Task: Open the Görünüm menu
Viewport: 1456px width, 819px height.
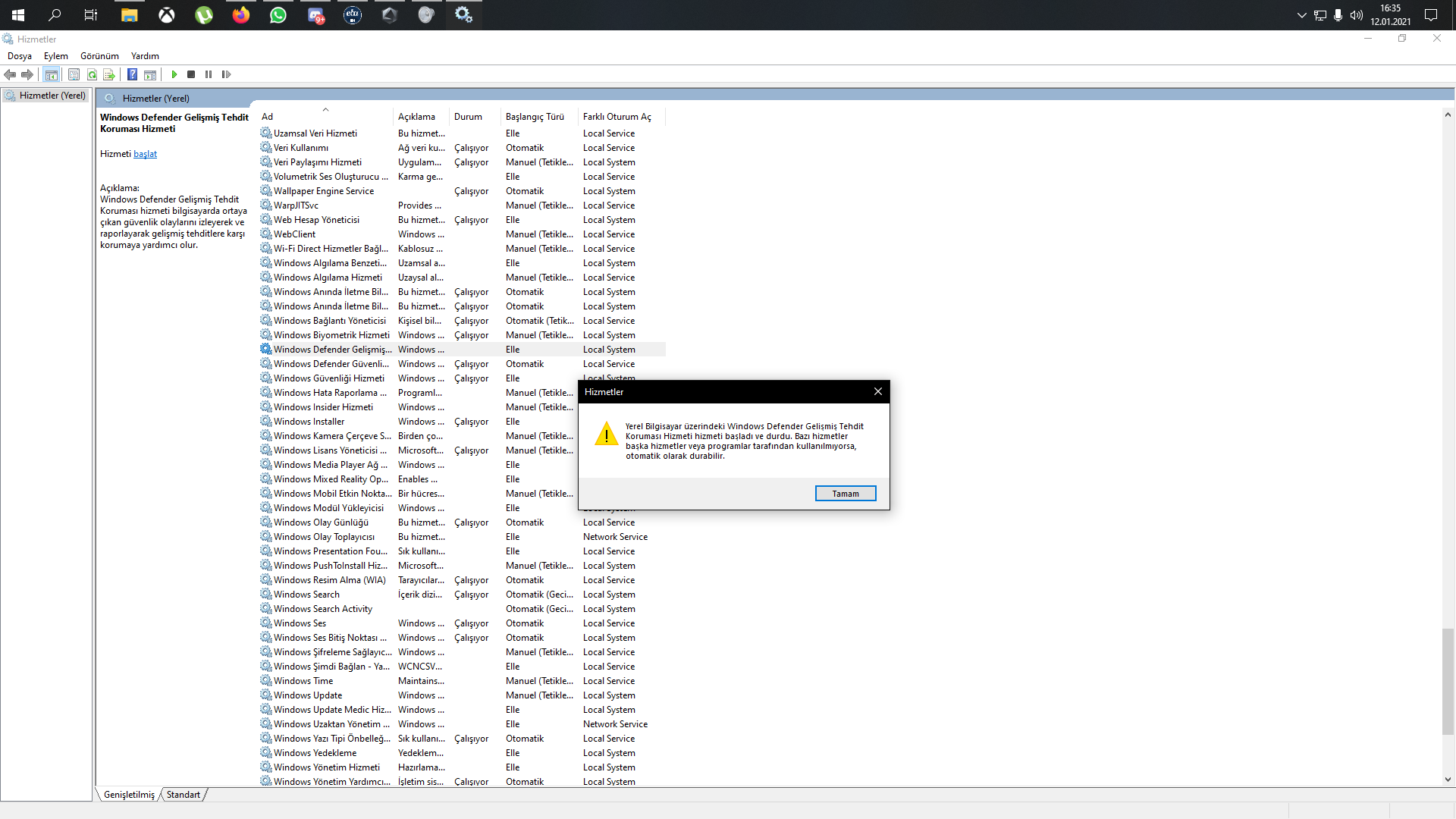Action: coord(99,56)
